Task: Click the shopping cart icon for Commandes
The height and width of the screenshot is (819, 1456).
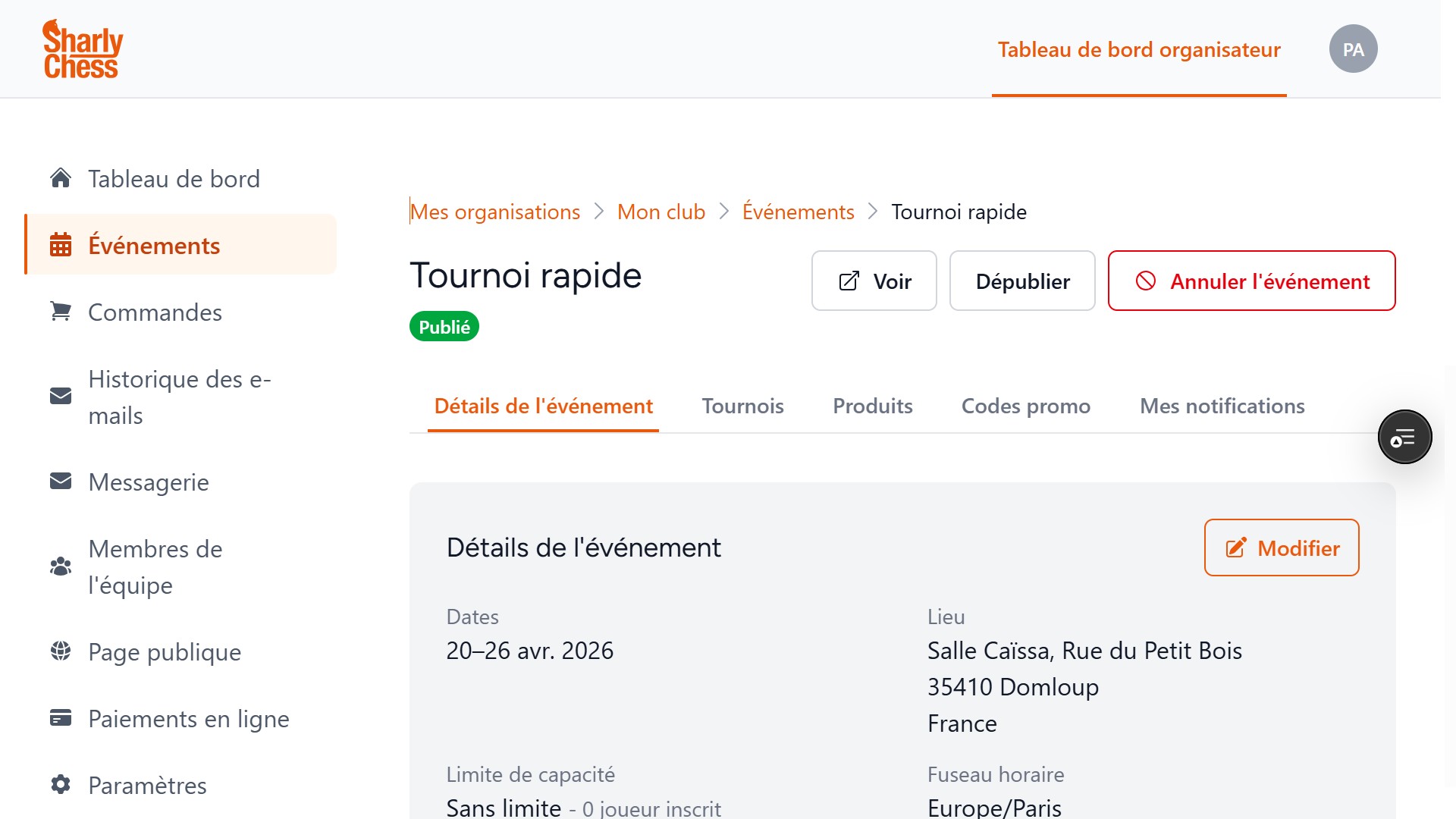Action: point(61,312)
